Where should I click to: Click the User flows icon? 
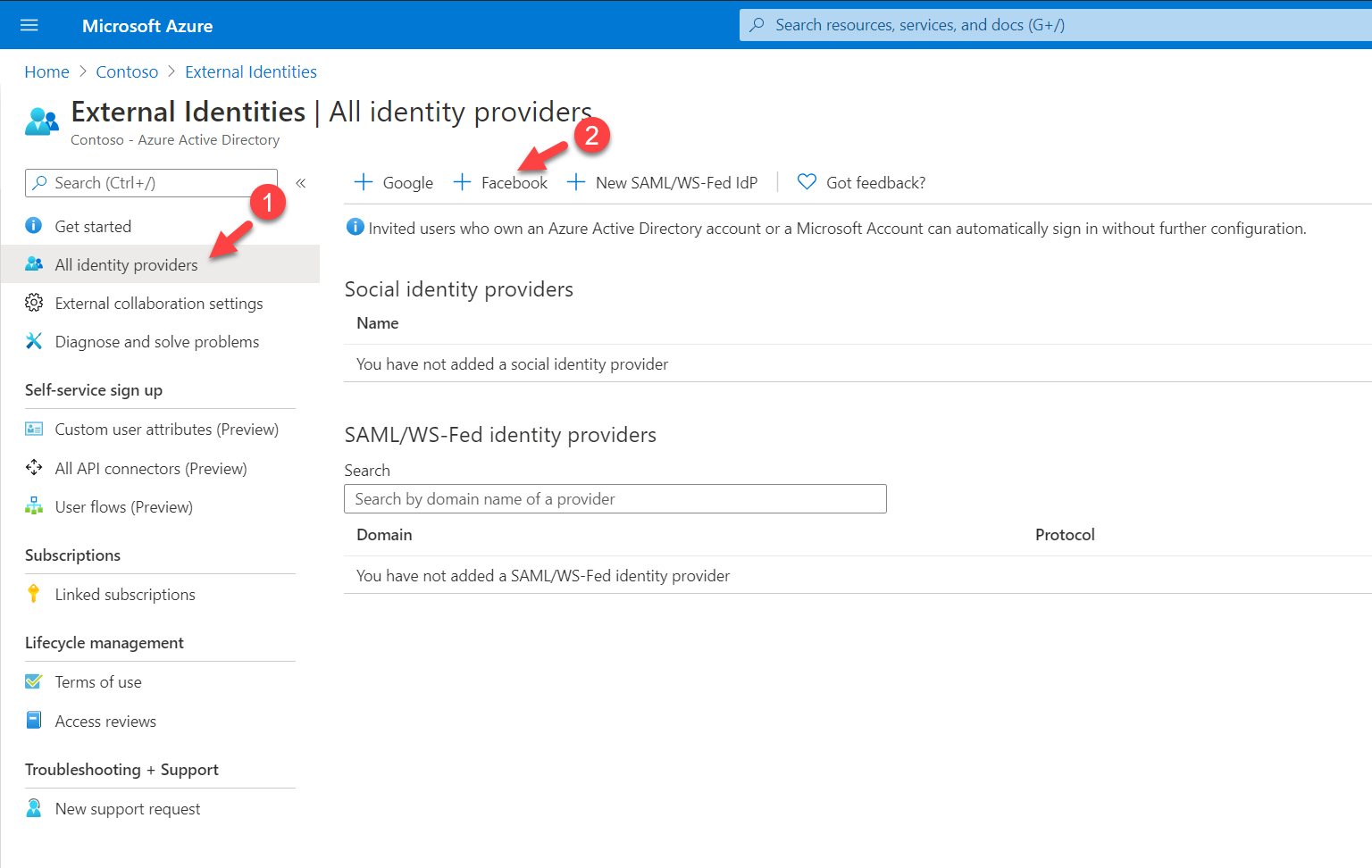tap(34, 506)
